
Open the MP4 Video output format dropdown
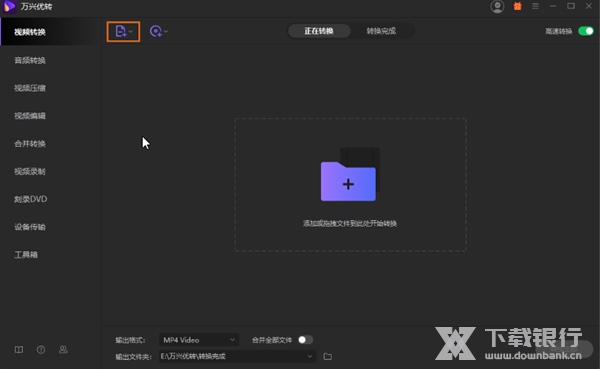click(199, 340)
